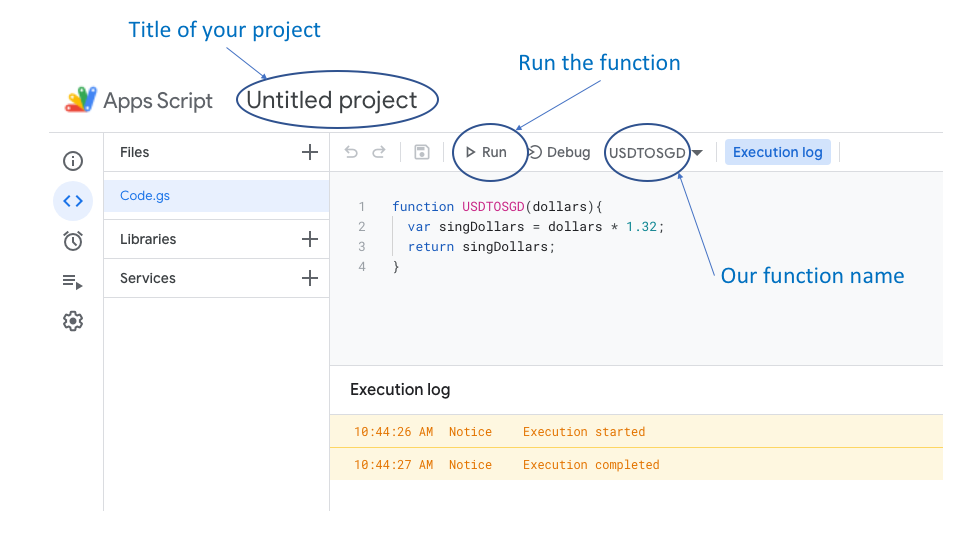Run the selected function
960x540 pixels.
[486, 152]
